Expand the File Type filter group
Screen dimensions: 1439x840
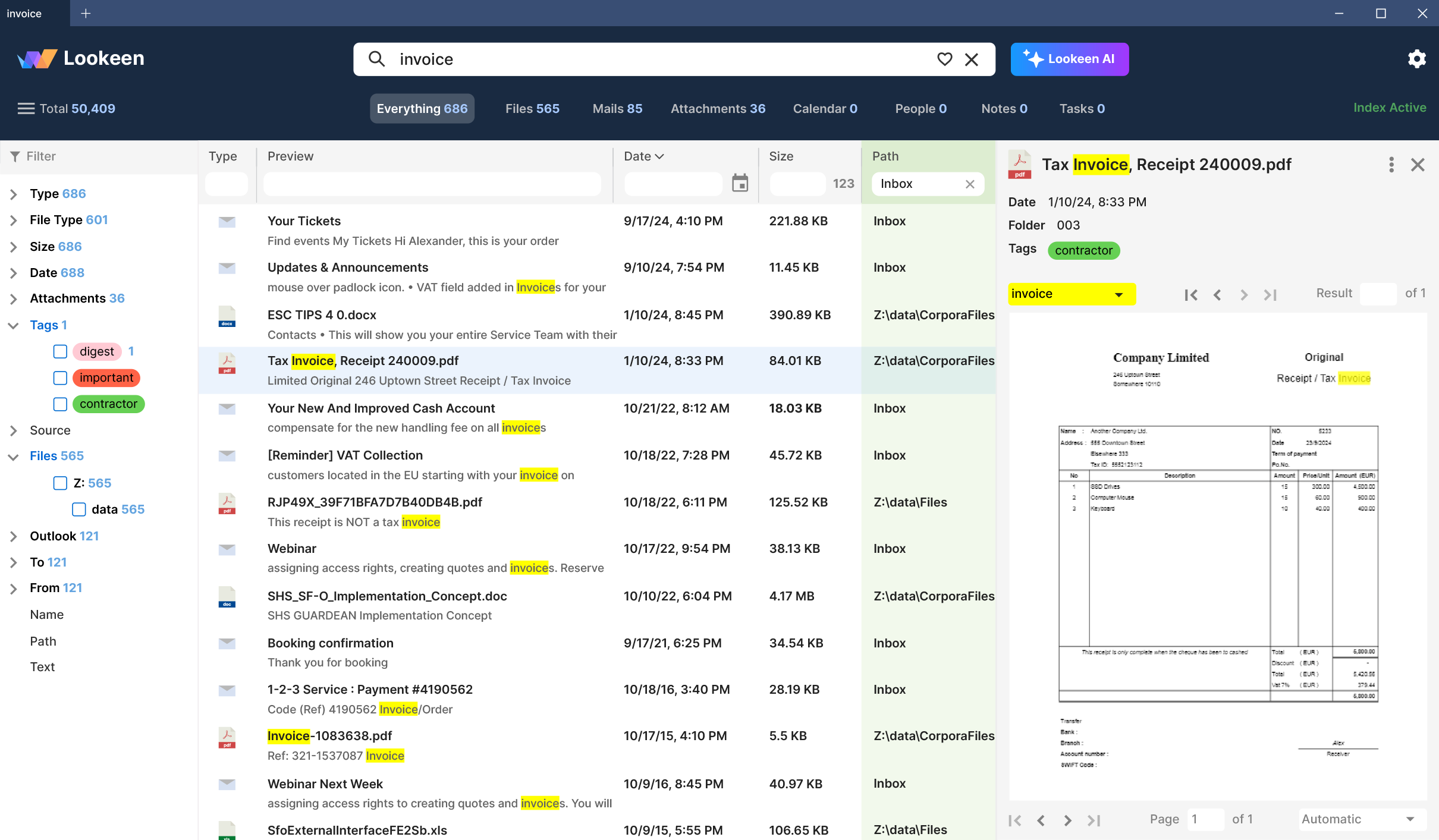point(14,220)
